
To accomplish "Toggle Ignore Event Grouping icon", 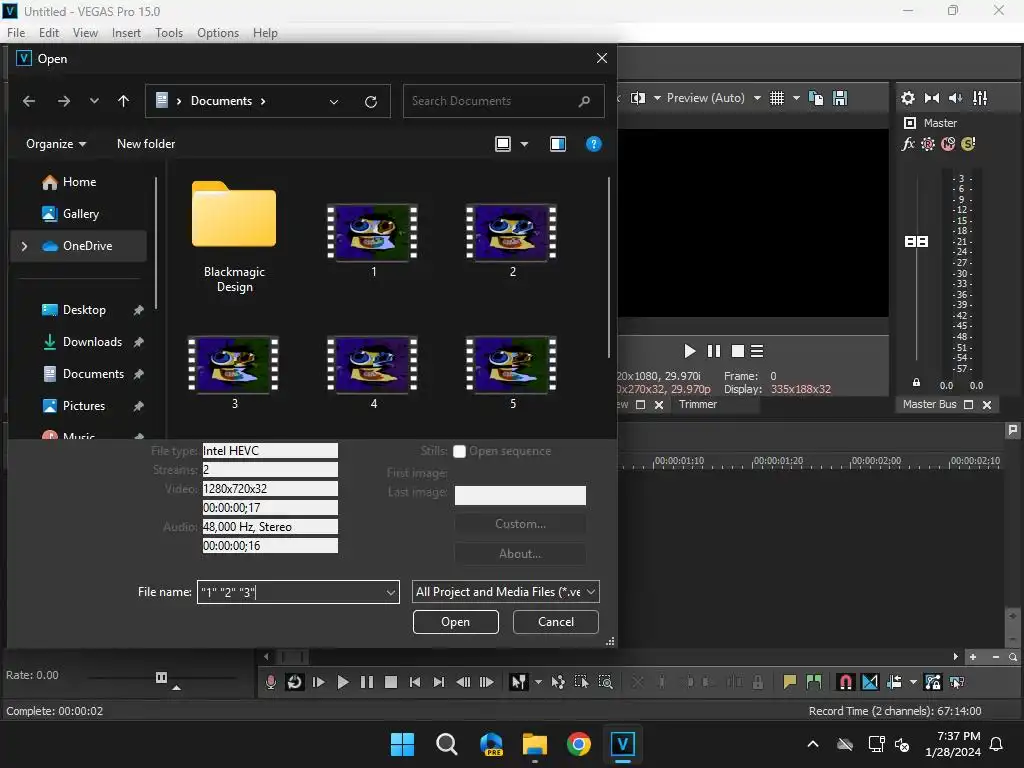I will coord(957,682).
